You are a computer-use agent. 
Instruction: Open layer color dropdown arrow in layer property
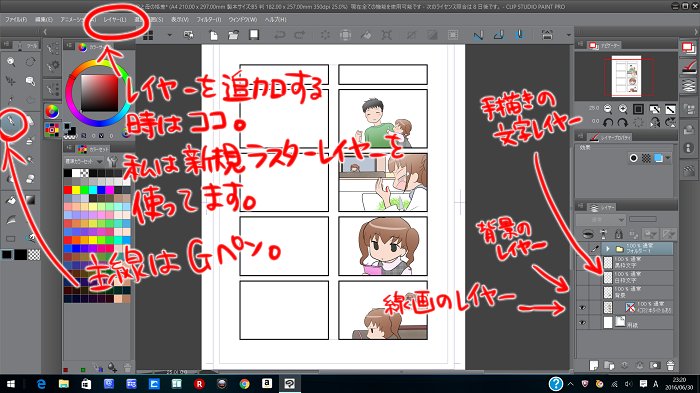pos(668,158)
